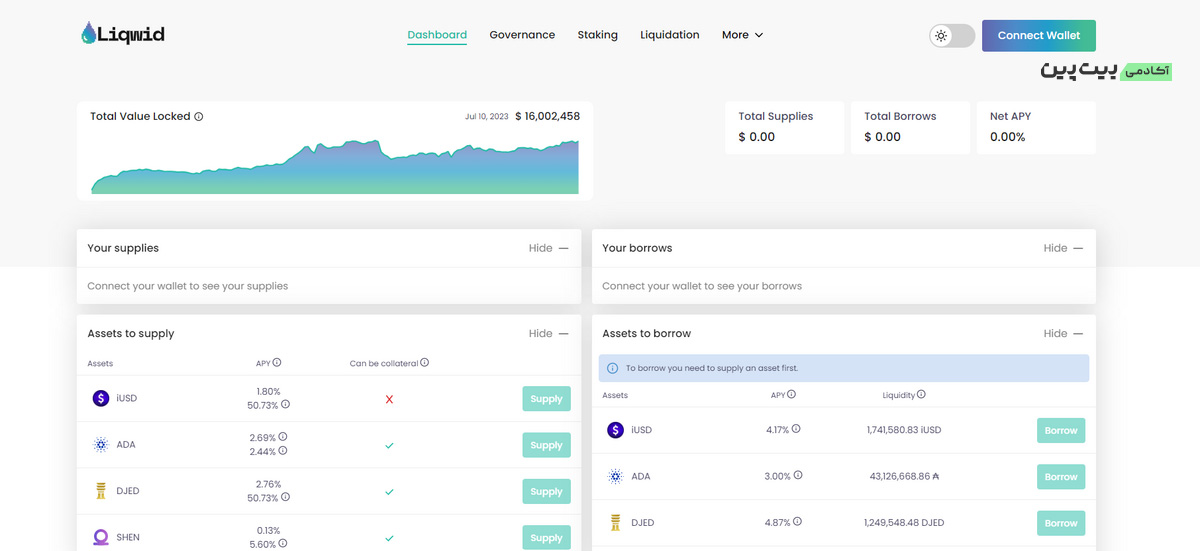Viewport: 1200px width, 551px height.
Task: Click 'Connect your wallet to see your borrows'
Action: (702, 286)
